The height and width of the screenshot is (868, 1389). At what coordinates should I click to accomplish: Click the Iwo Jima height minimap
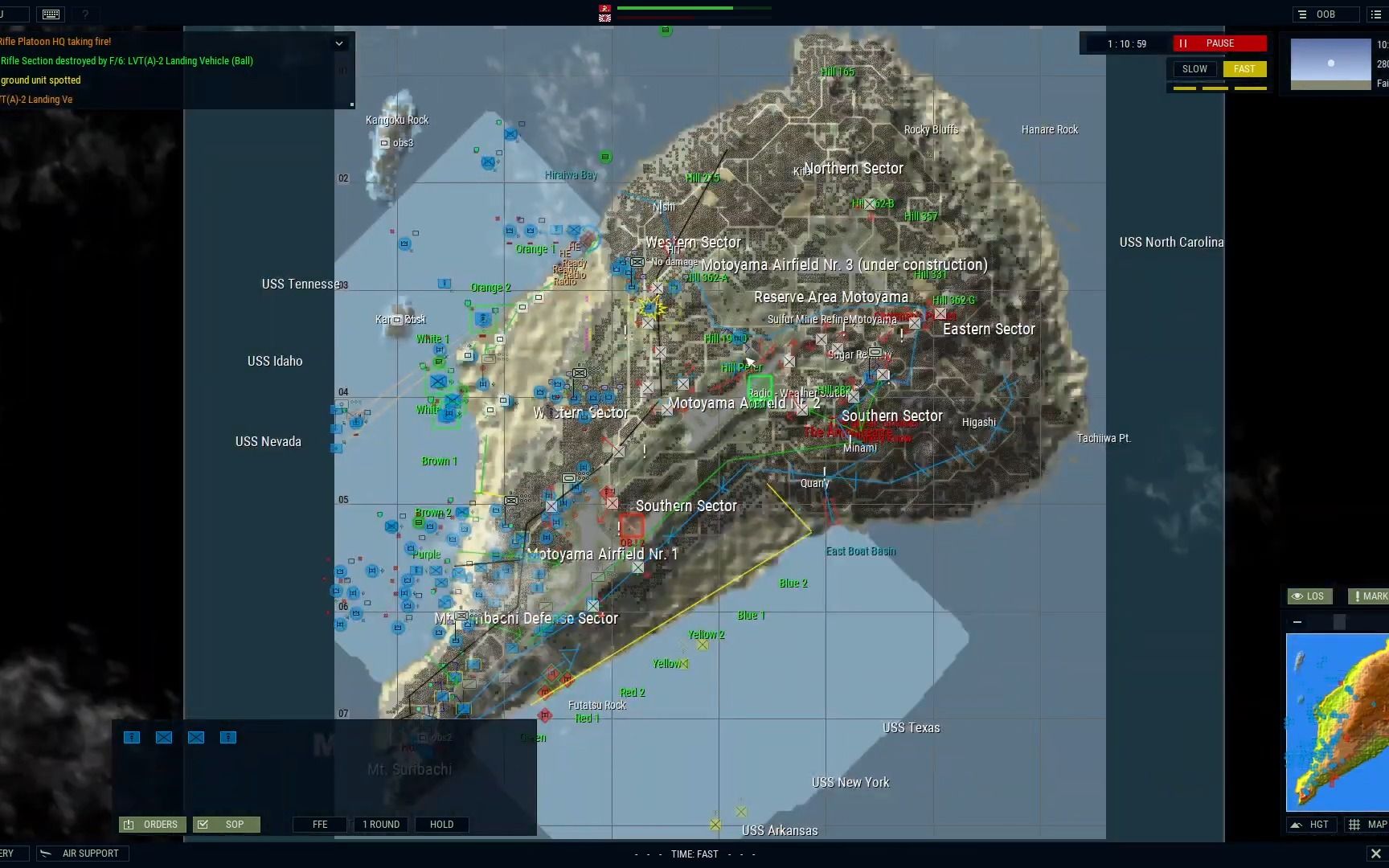click(x=1337, y=723)
